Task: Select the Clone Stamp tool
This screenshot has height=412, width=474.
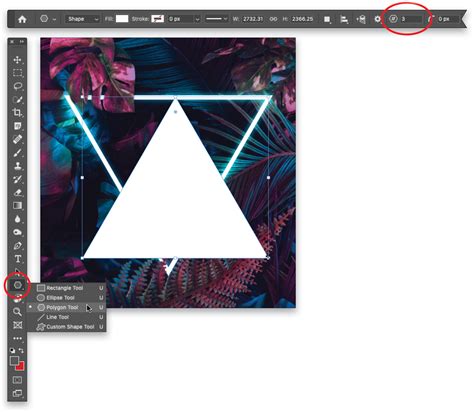Action: (x=17, y=166)
